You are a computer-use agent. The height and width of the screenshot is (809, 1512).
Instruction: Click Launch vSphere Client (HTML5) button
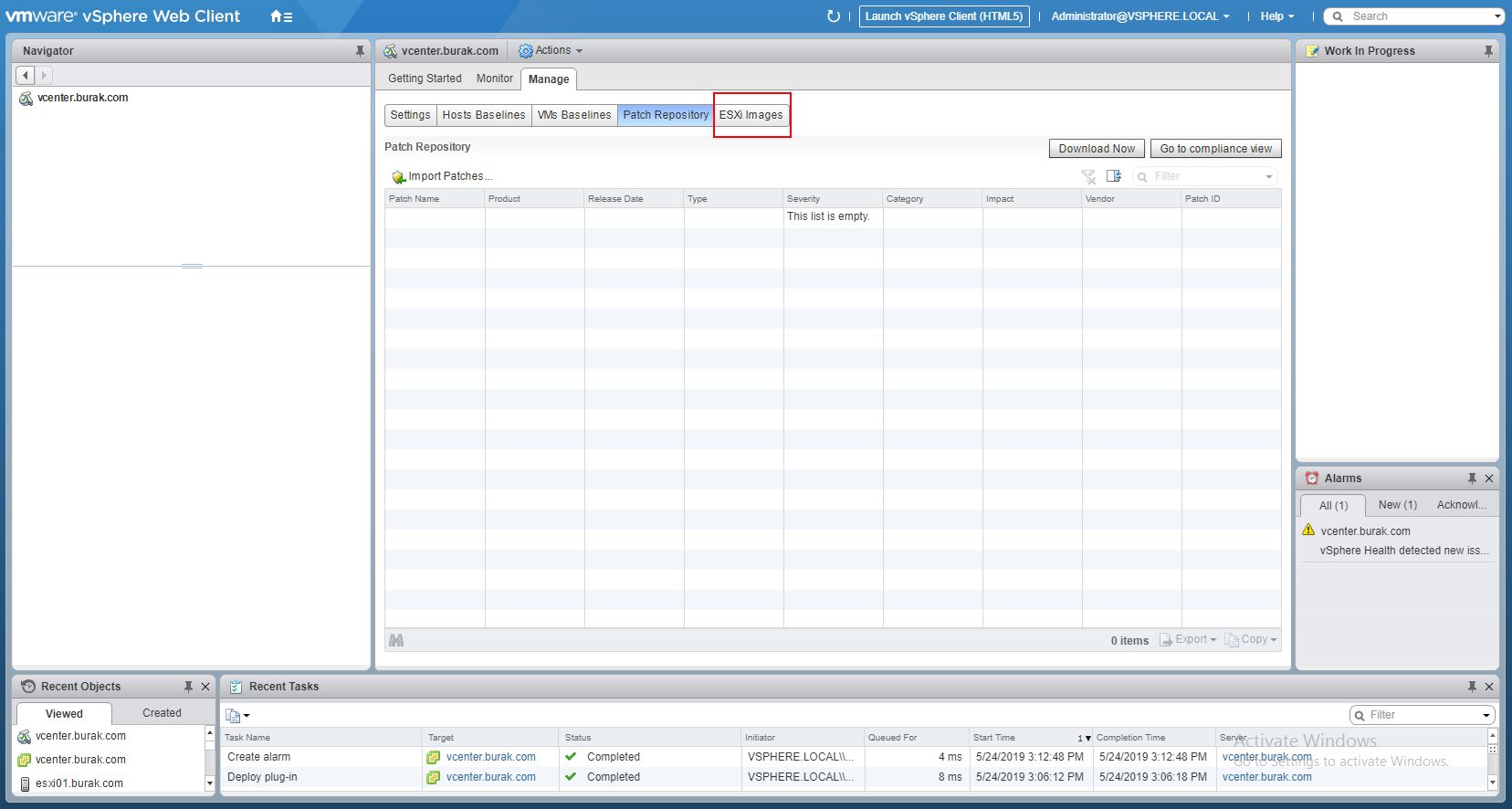pyautogui.click(x=944, y=16)
